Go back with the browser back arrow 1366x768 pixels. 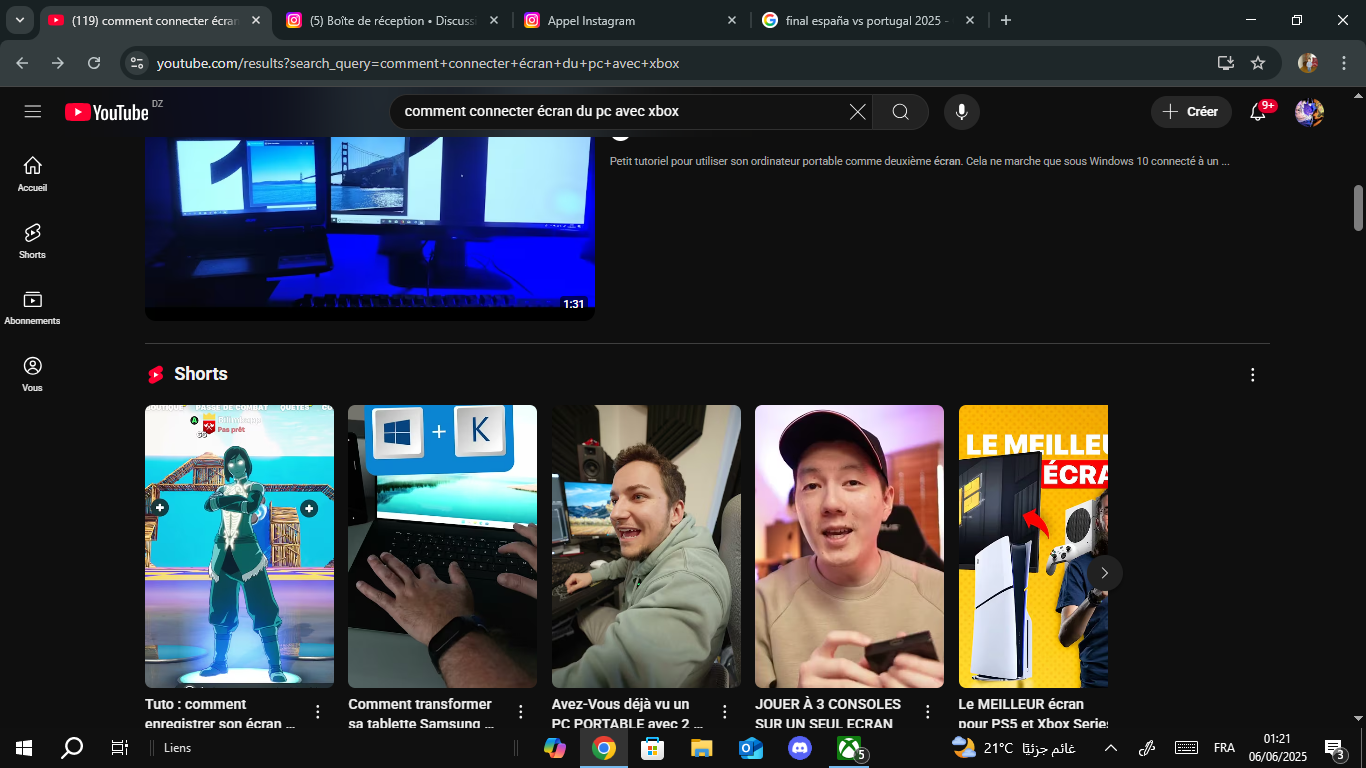[x=22, y=63]
